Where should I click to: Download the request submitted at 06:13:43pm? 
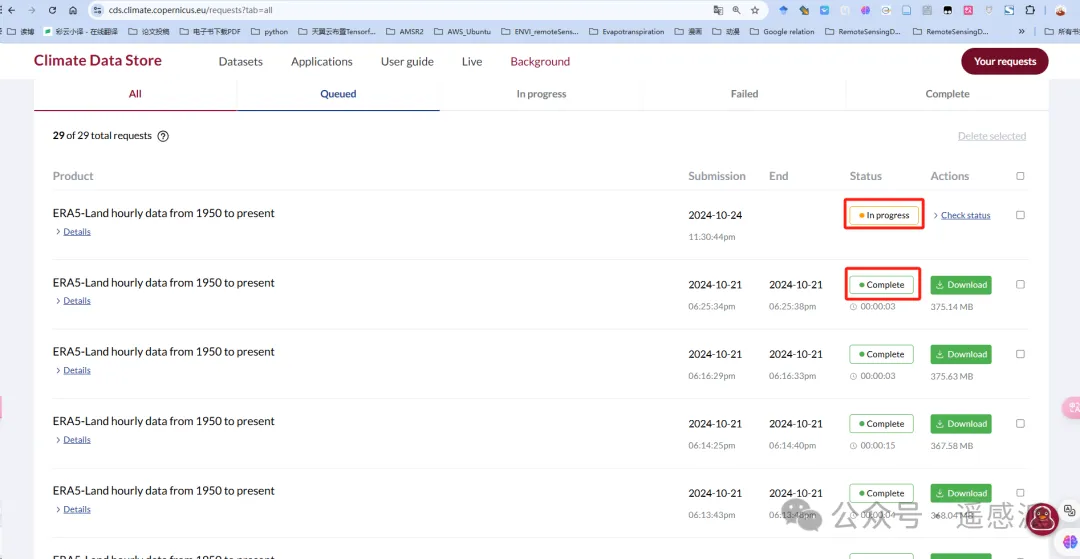click(x=961, y=494)
